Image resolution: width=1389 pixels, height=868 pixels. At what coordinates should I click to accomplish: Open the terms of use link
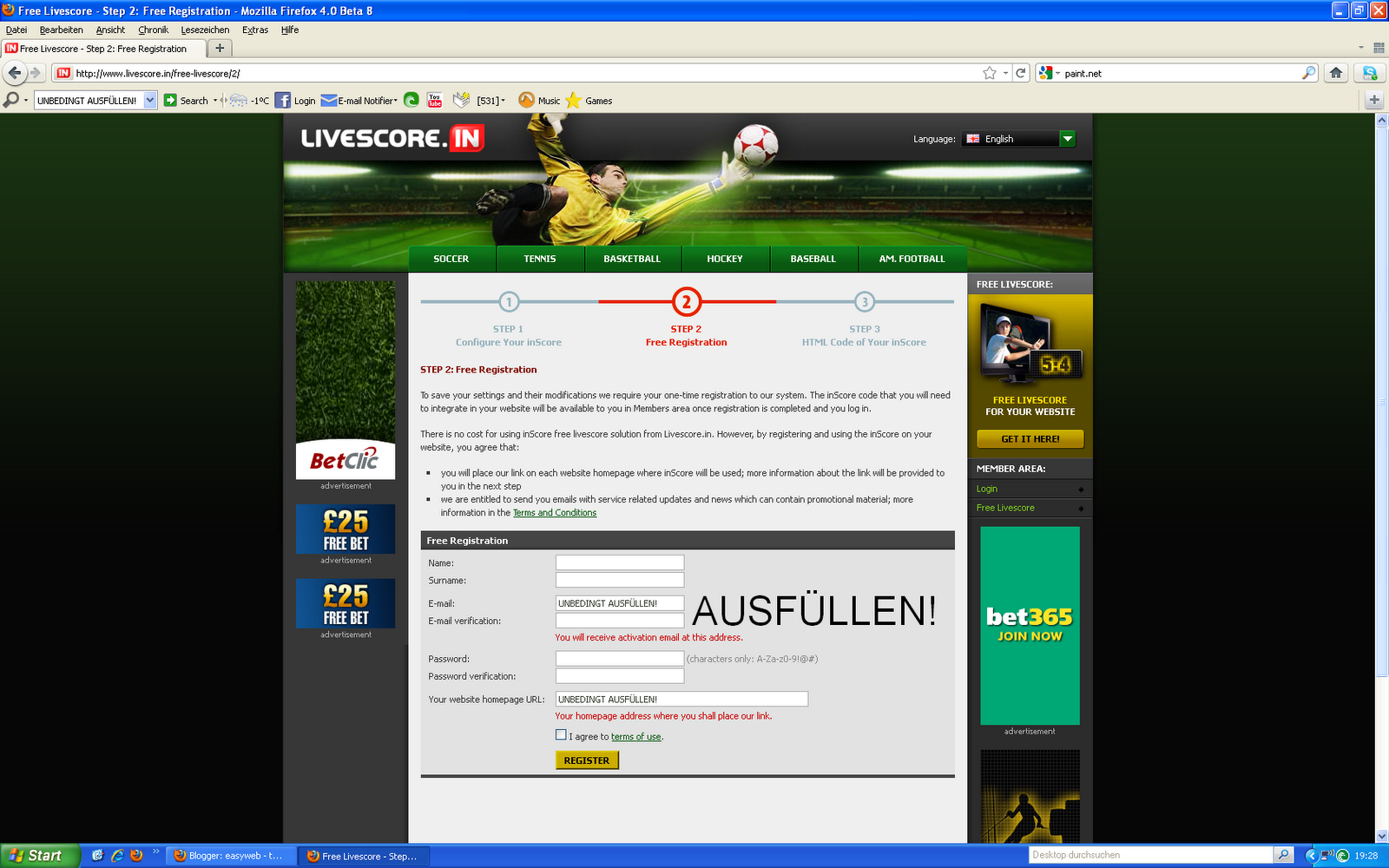pyautogui.click(x=636, y=737)
